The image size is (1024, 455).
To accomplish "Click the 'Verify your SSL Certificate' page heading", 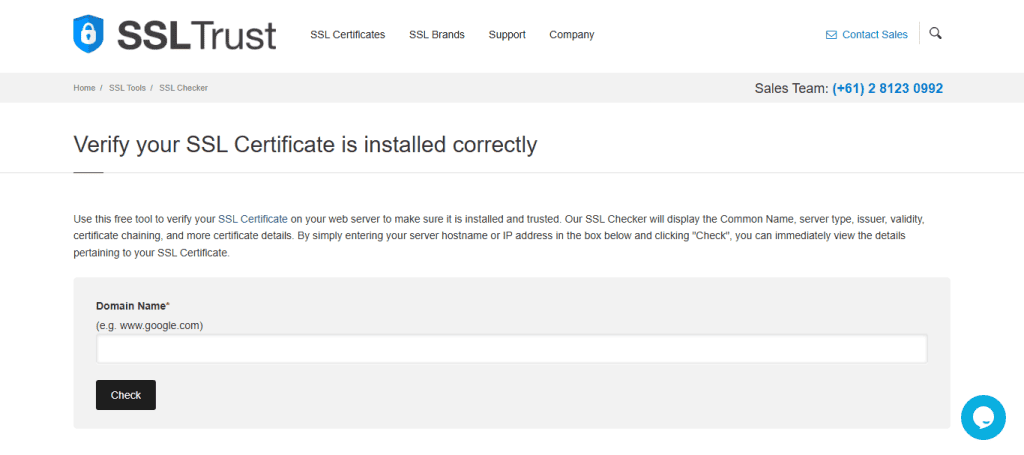I will point(305,145).
